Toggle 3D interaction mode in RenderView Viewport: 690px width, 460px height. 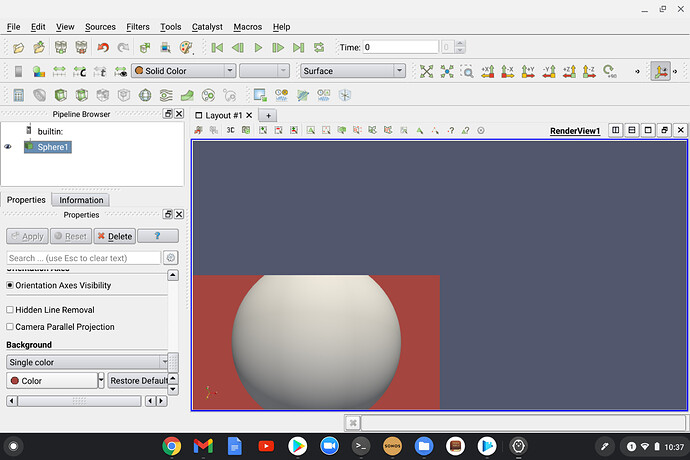(x=230, y=130)
